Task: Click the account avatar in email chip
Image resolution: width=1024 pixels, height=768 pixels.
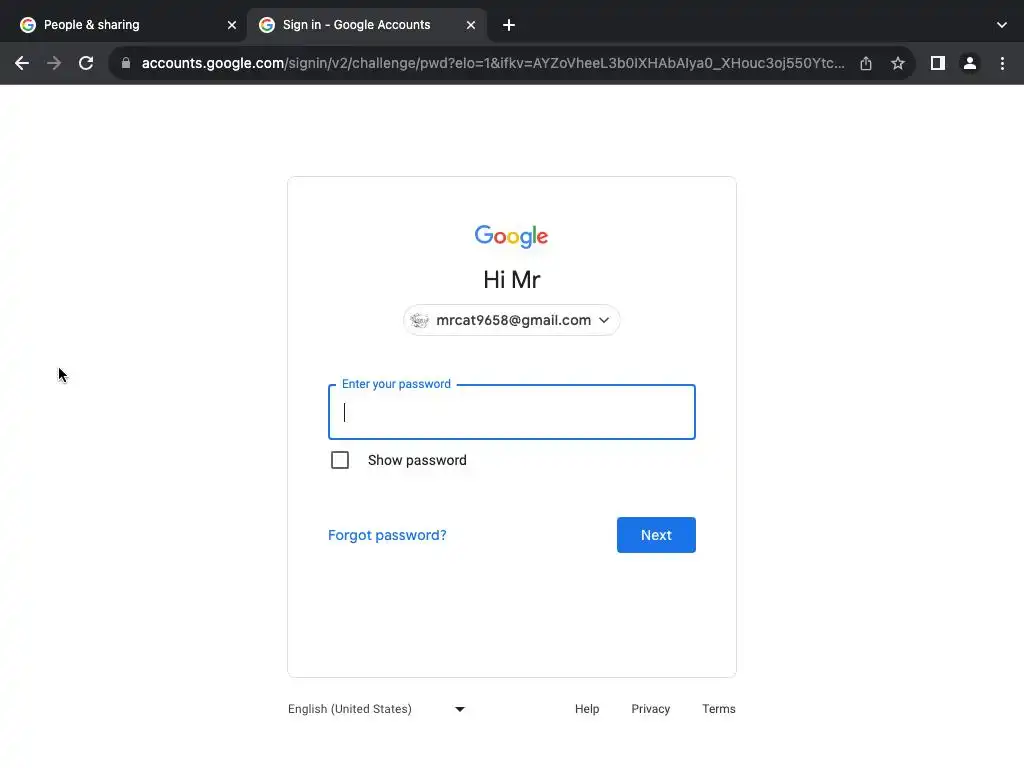Action: click(x=419, y=320)
